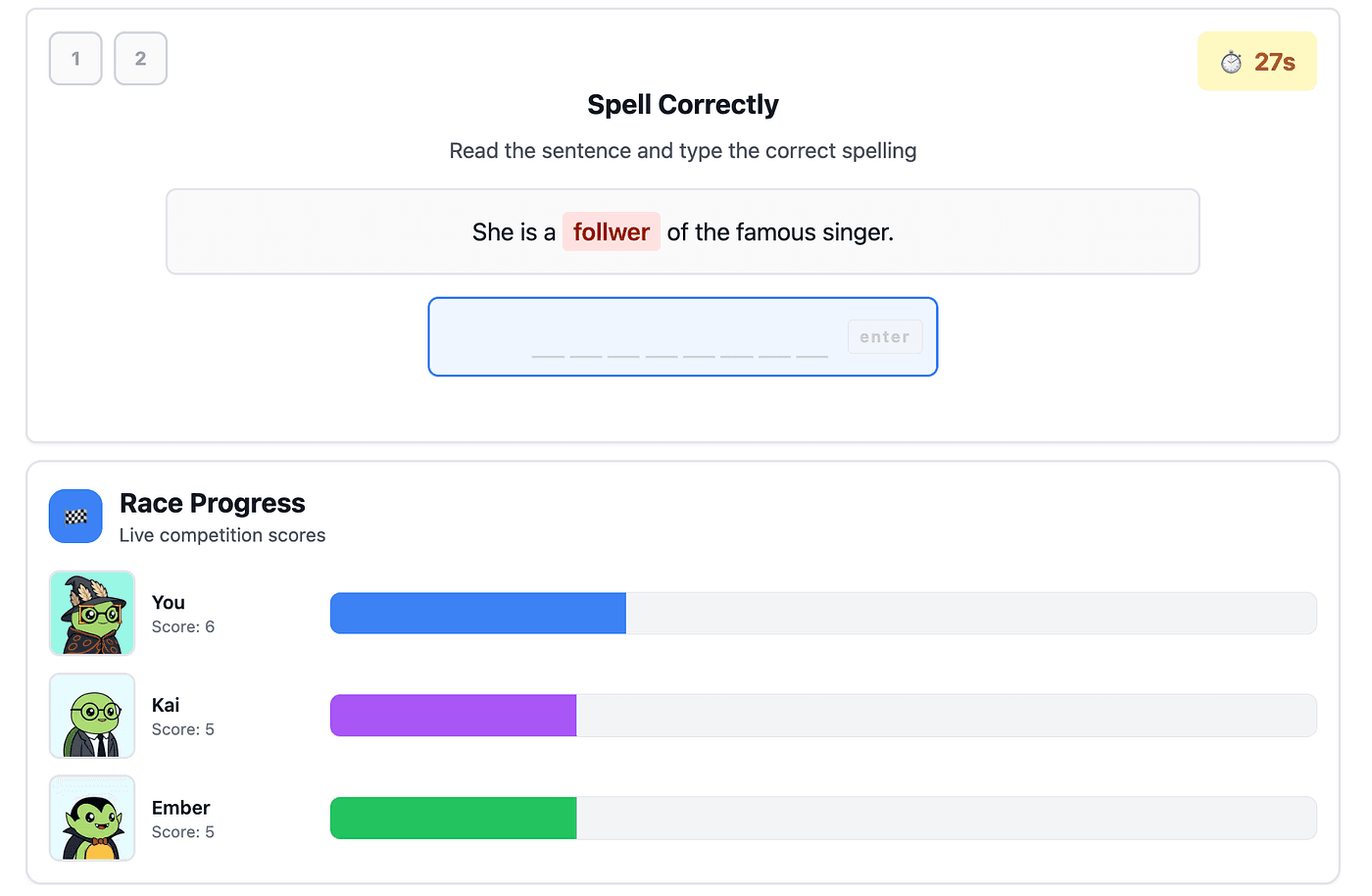
Task: Click the stopwatch timer icon
Action: click(x=1231, y=63)
